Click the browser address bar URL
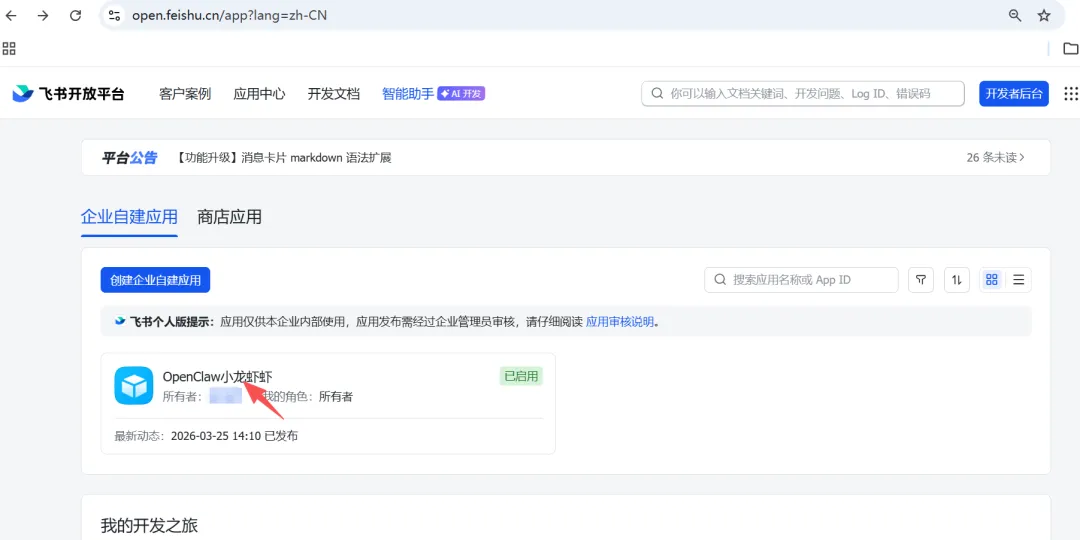 pyautogui.click(x=229, y=15)
